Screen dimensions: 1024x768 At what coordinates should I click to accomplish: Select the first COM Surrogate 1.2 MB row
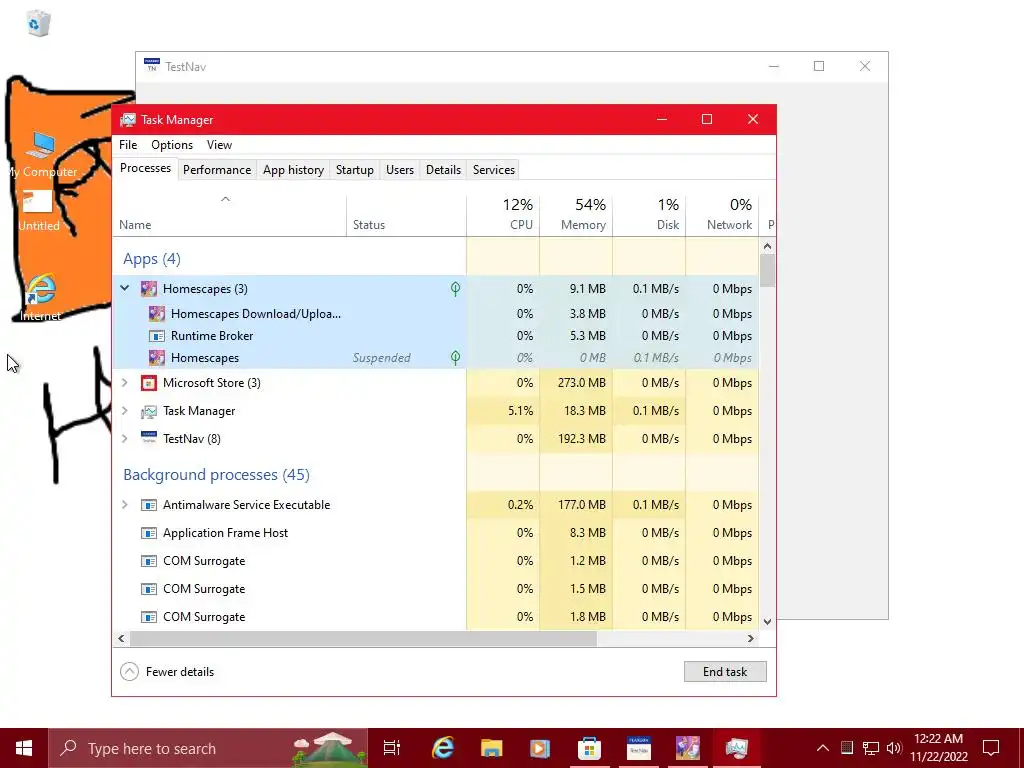436,561
